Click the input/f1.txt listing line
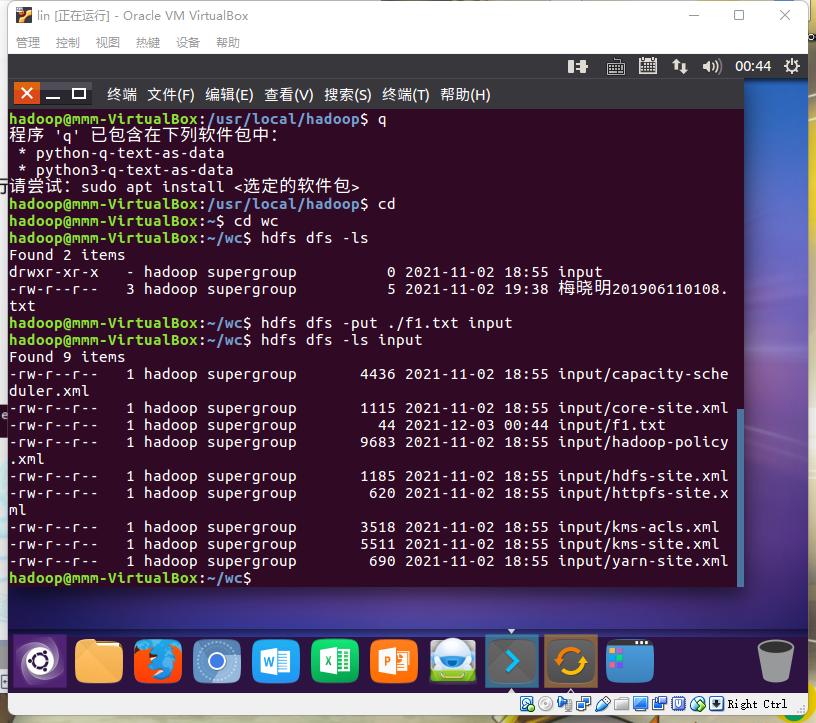Viewport: 816px width, 723px height. pos(337,425)
